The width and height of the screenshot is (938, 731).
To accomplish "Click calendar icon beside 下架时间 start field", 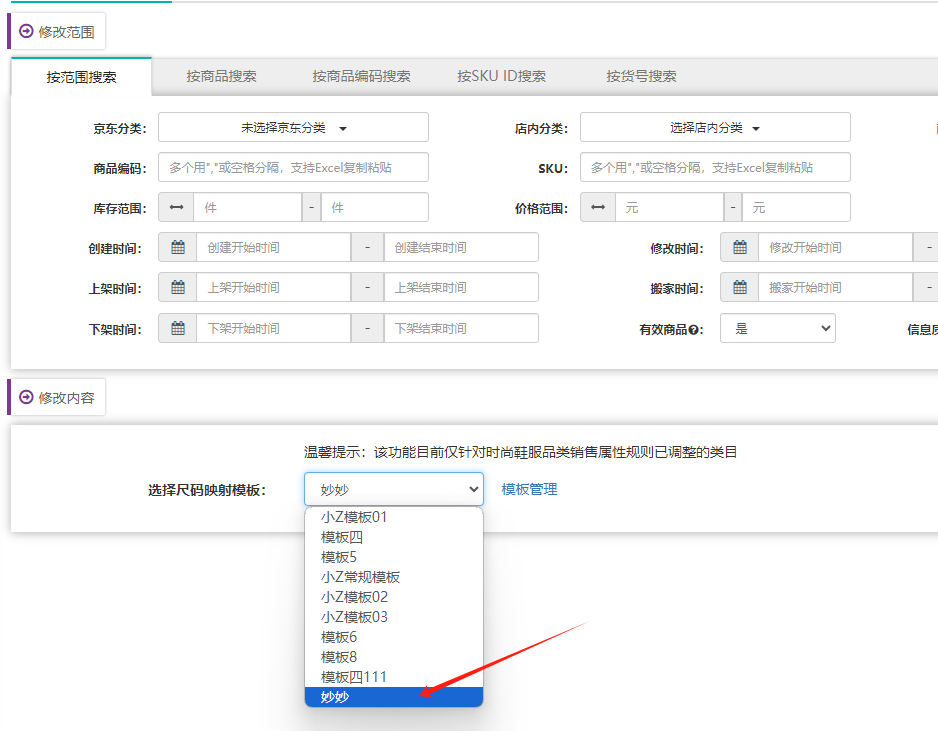I will (x=177, y=329).
